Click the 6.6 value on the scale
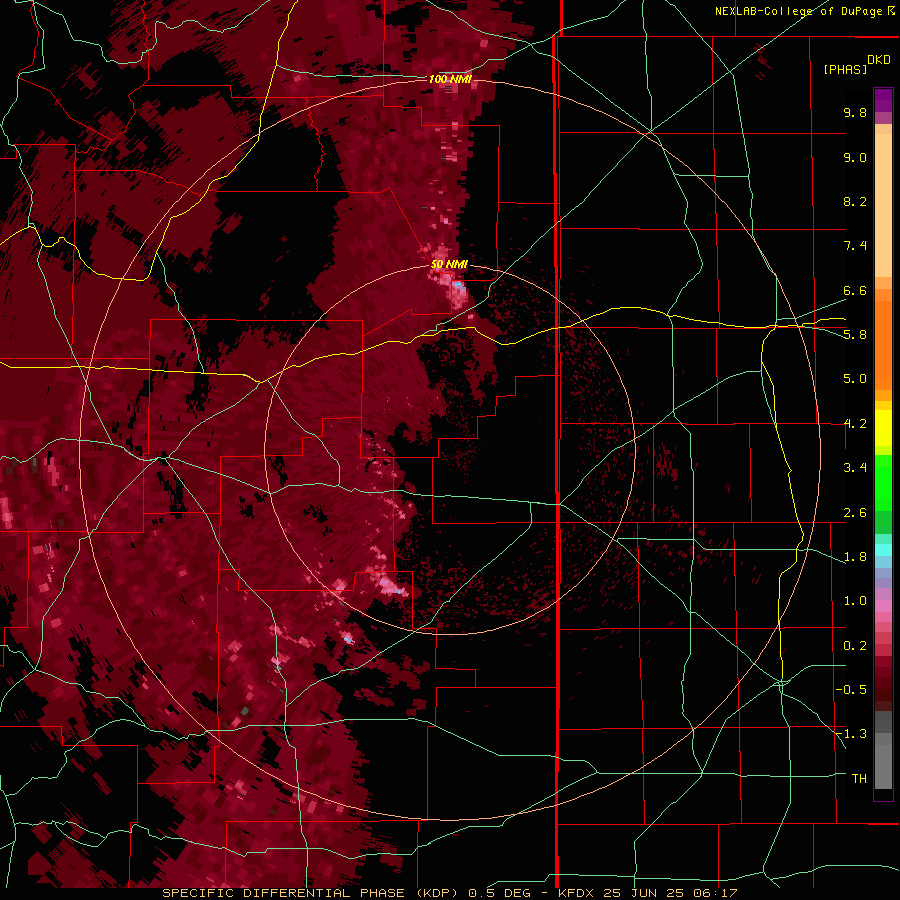 (x=855, y=290)
